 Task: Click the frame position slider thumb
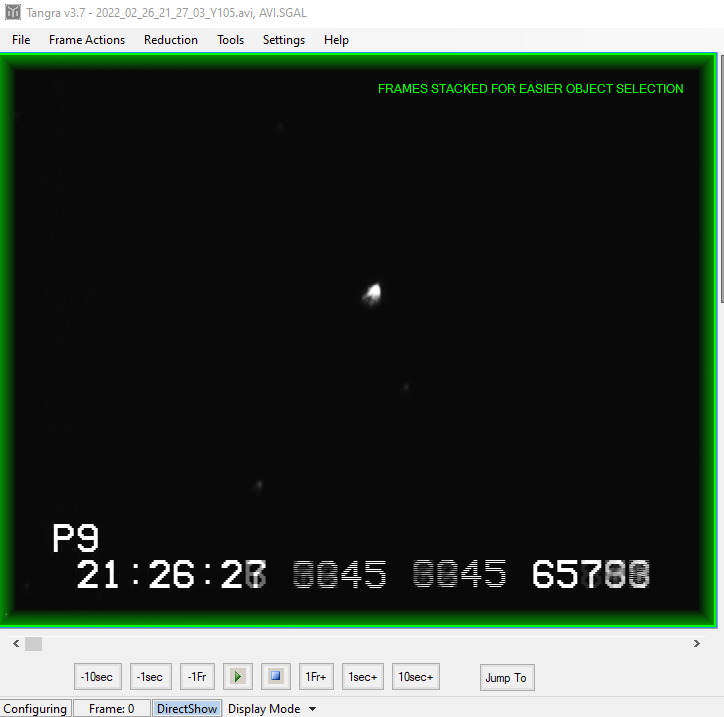[x=33, y=644]
